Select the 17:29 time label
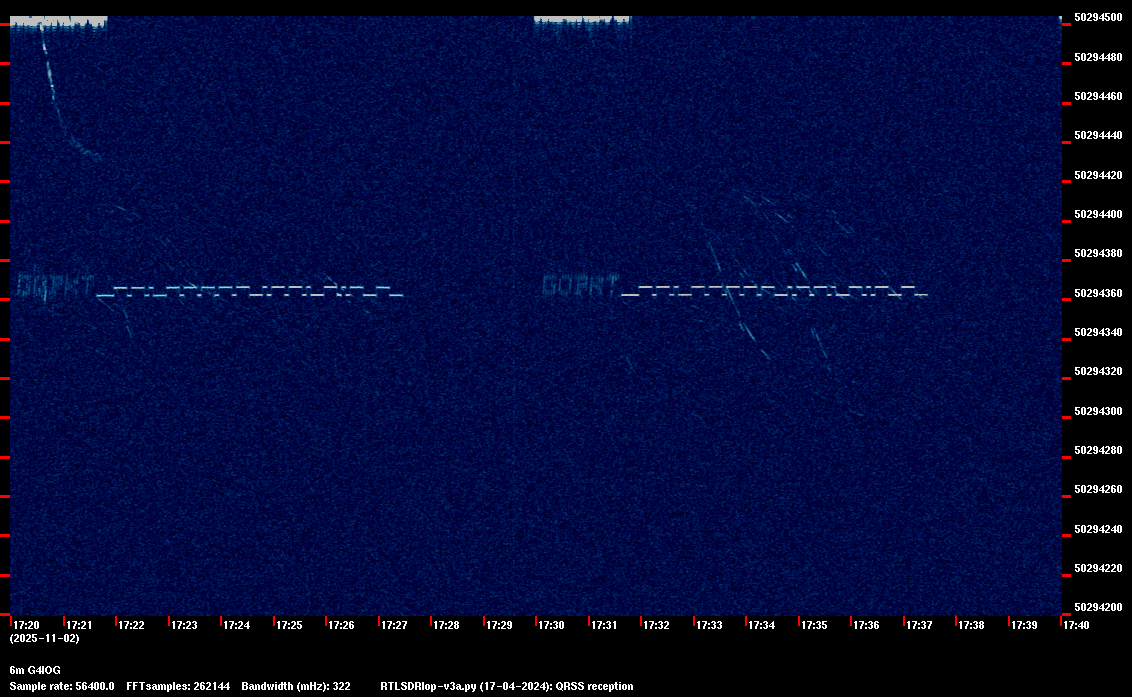The width and height of the screenshot is (1132, 697). point(500,625)
